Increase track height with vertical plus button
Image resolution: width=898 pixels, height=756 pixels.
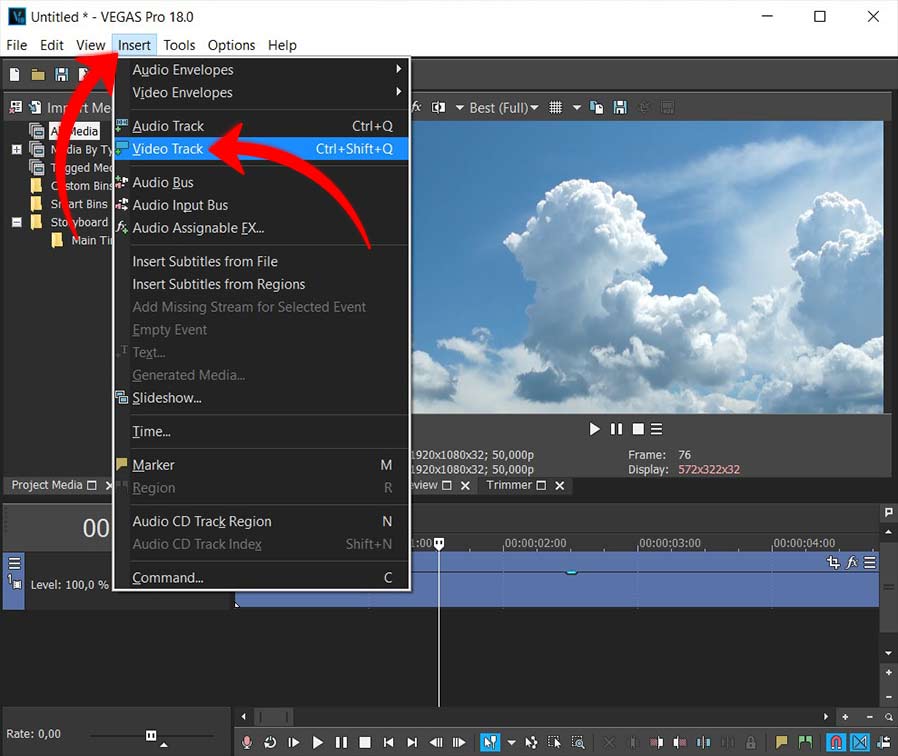tap(888, 672)
